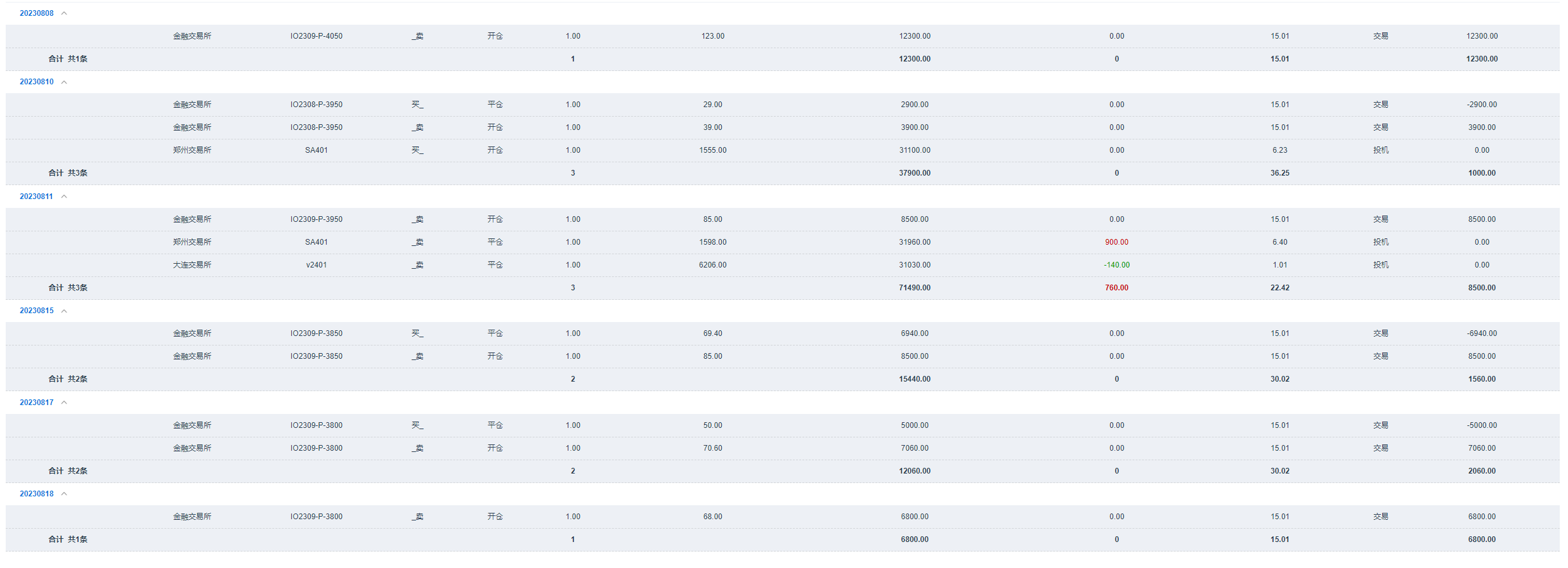
Task: Select the IO2309-P-3950 contract cell
Action: point(316,219)
